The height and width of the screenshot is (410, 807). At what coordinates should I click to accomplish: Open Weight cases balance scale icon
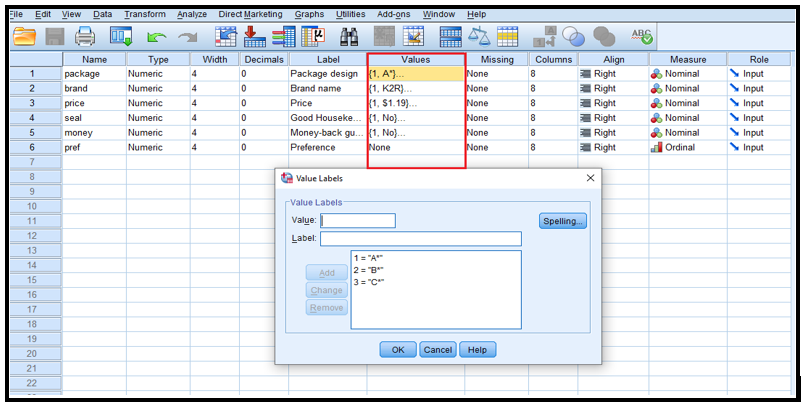[x=479, y=37]
